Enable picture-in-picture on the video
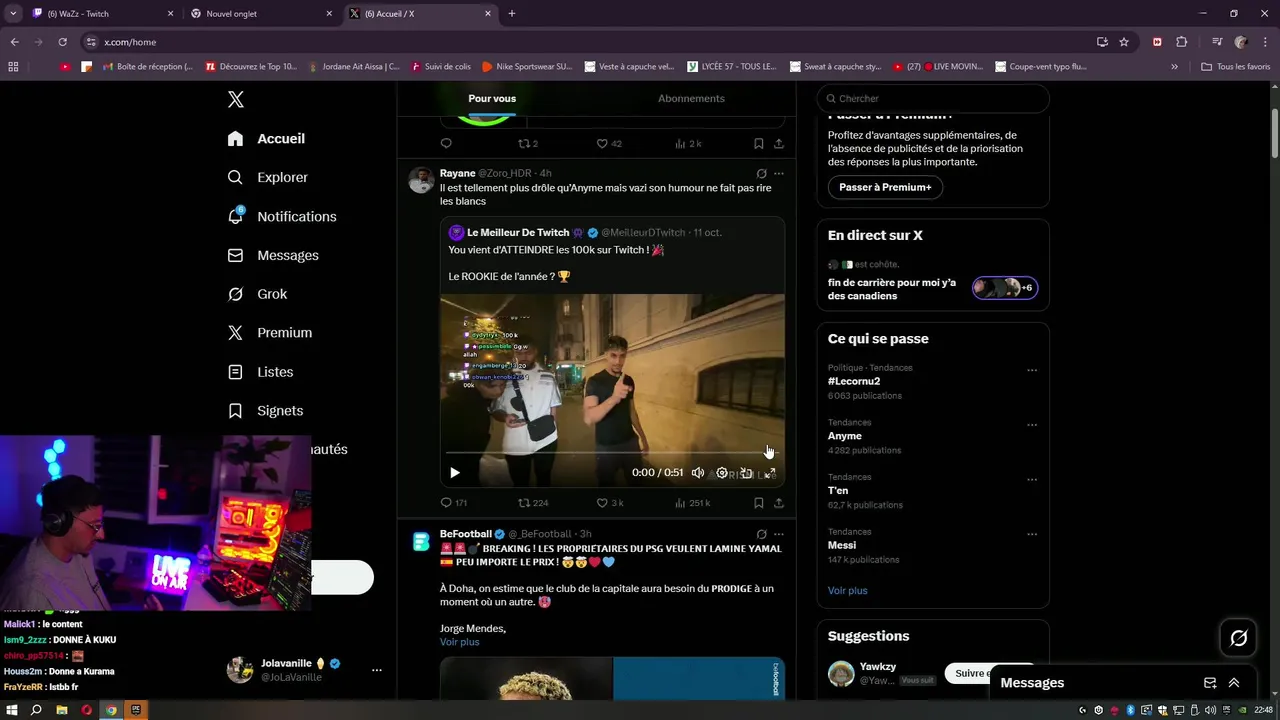Image resolution: width=1280 pixels, height=720 pixels. click(x=746, y=473)
